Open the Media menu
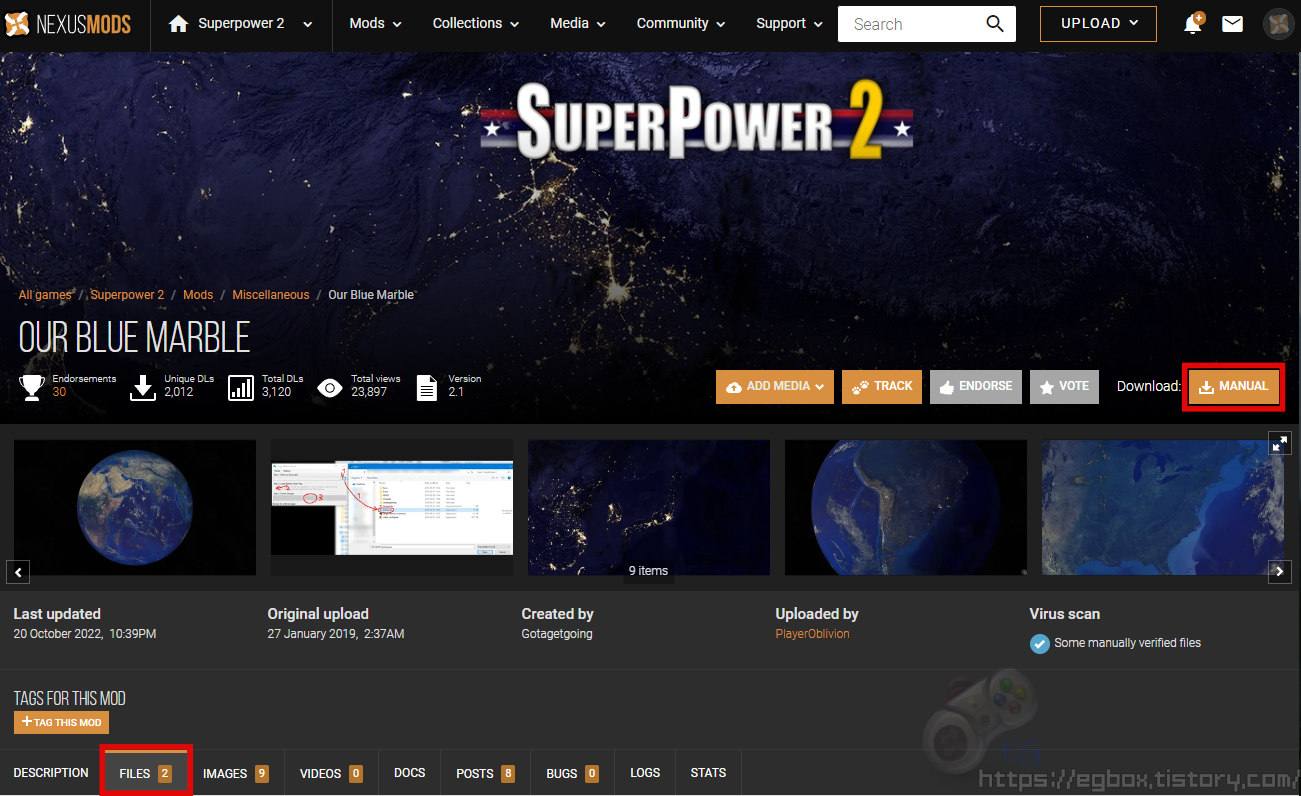The image size is (1301, 796). 578,23
